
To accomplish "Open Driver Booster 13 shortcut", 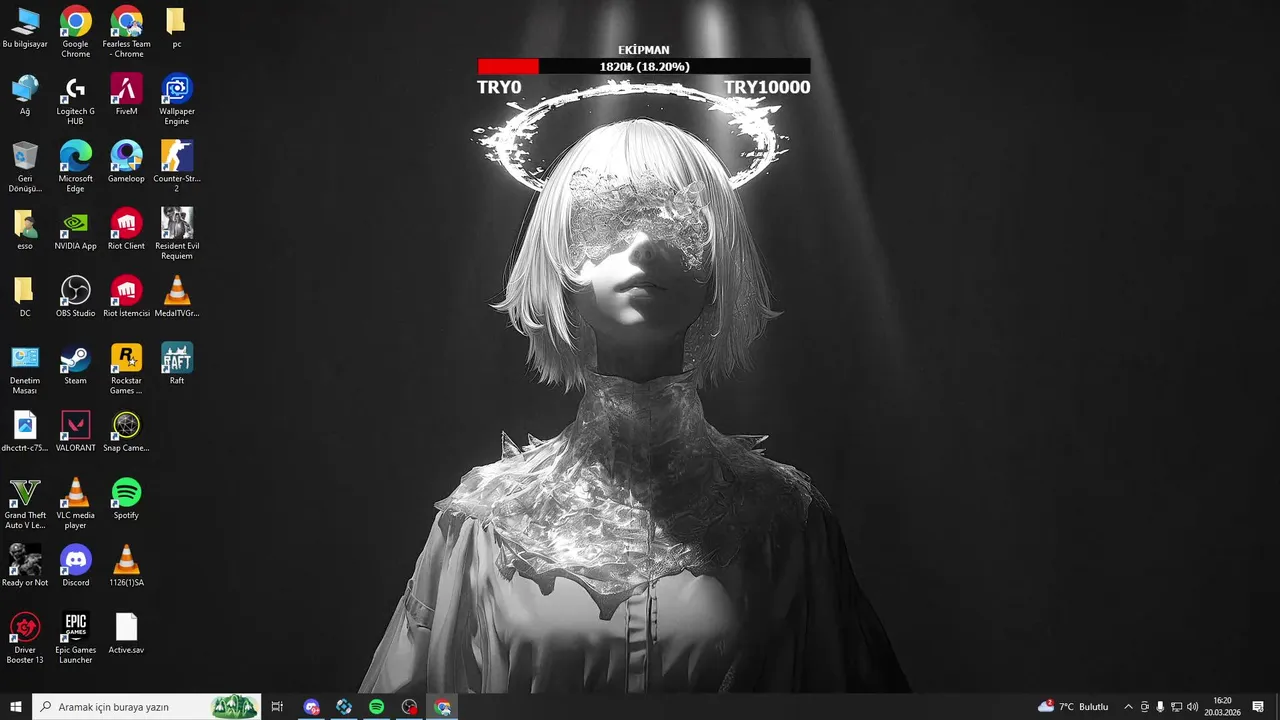I will [x=25, y=638].
